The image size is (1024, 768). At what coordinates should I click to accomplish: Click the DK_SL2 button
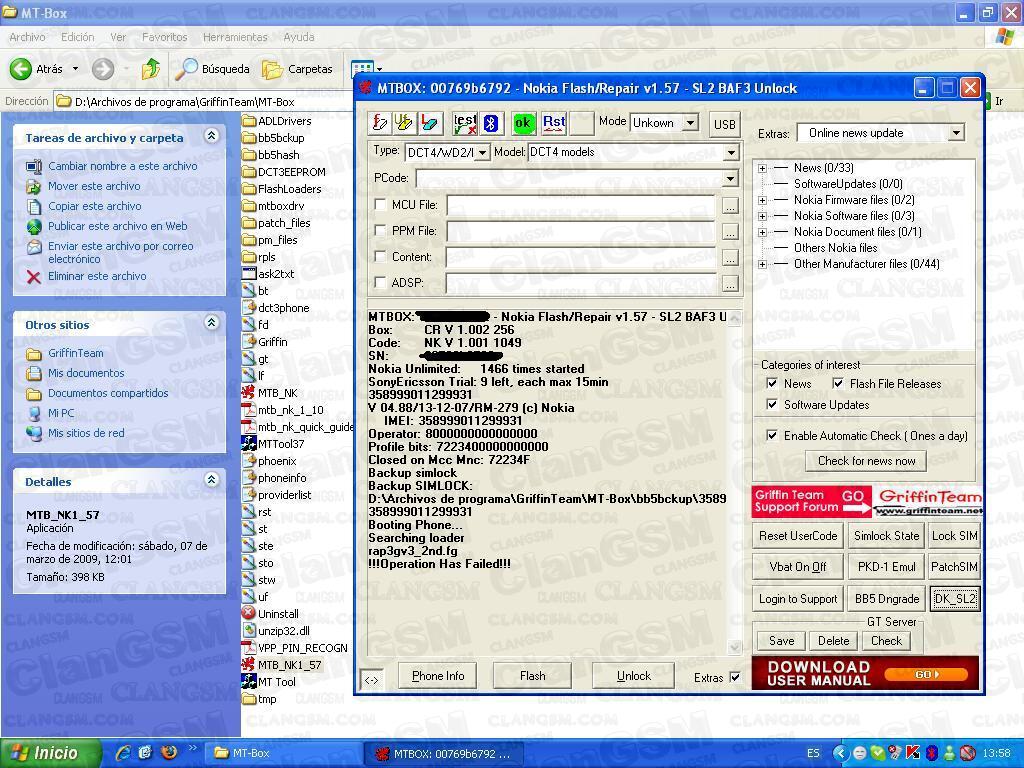point(955,599)
